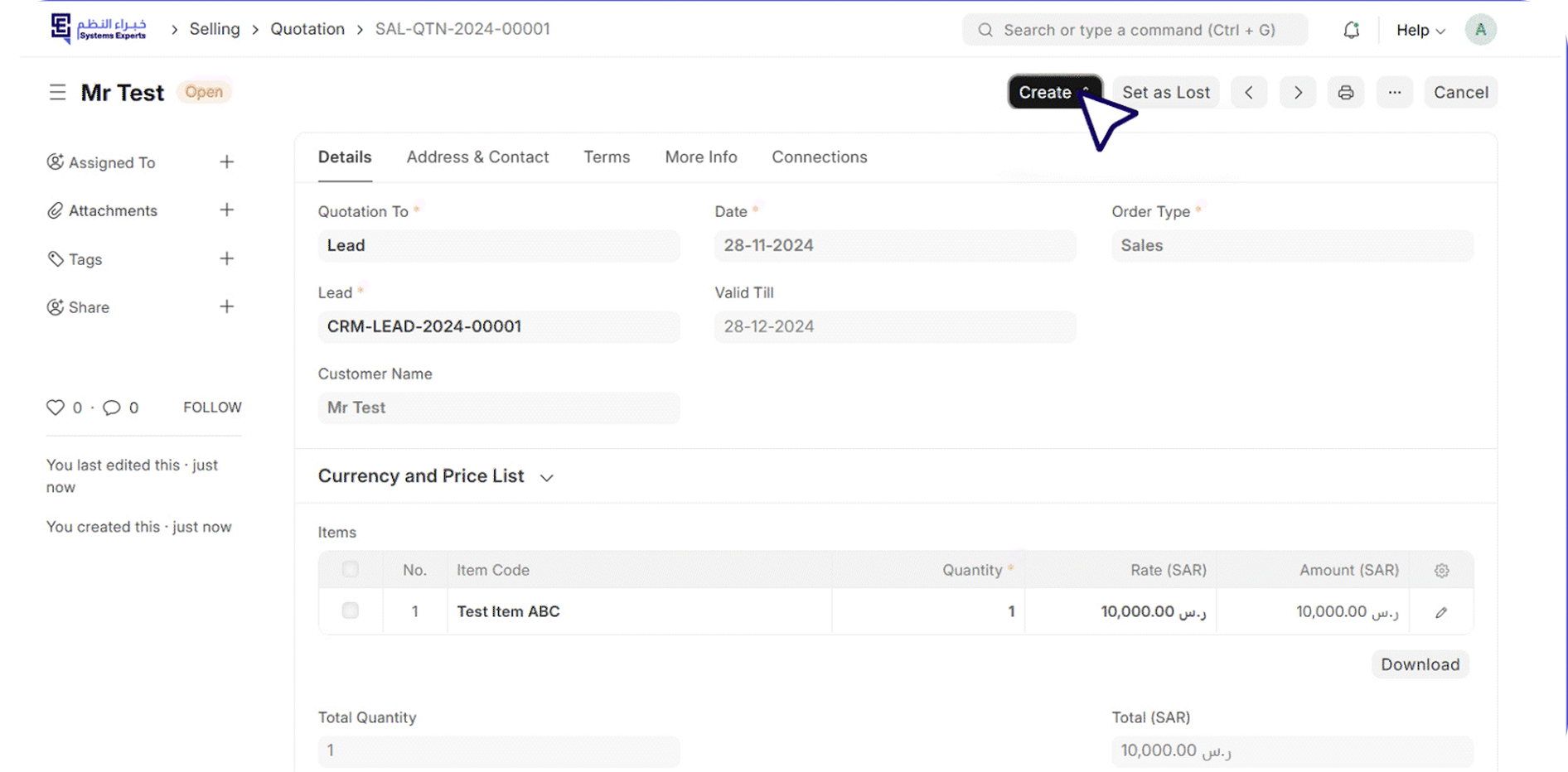Download the items table
Viewport: 1568px width, 772px height.
pos(1420,664)
